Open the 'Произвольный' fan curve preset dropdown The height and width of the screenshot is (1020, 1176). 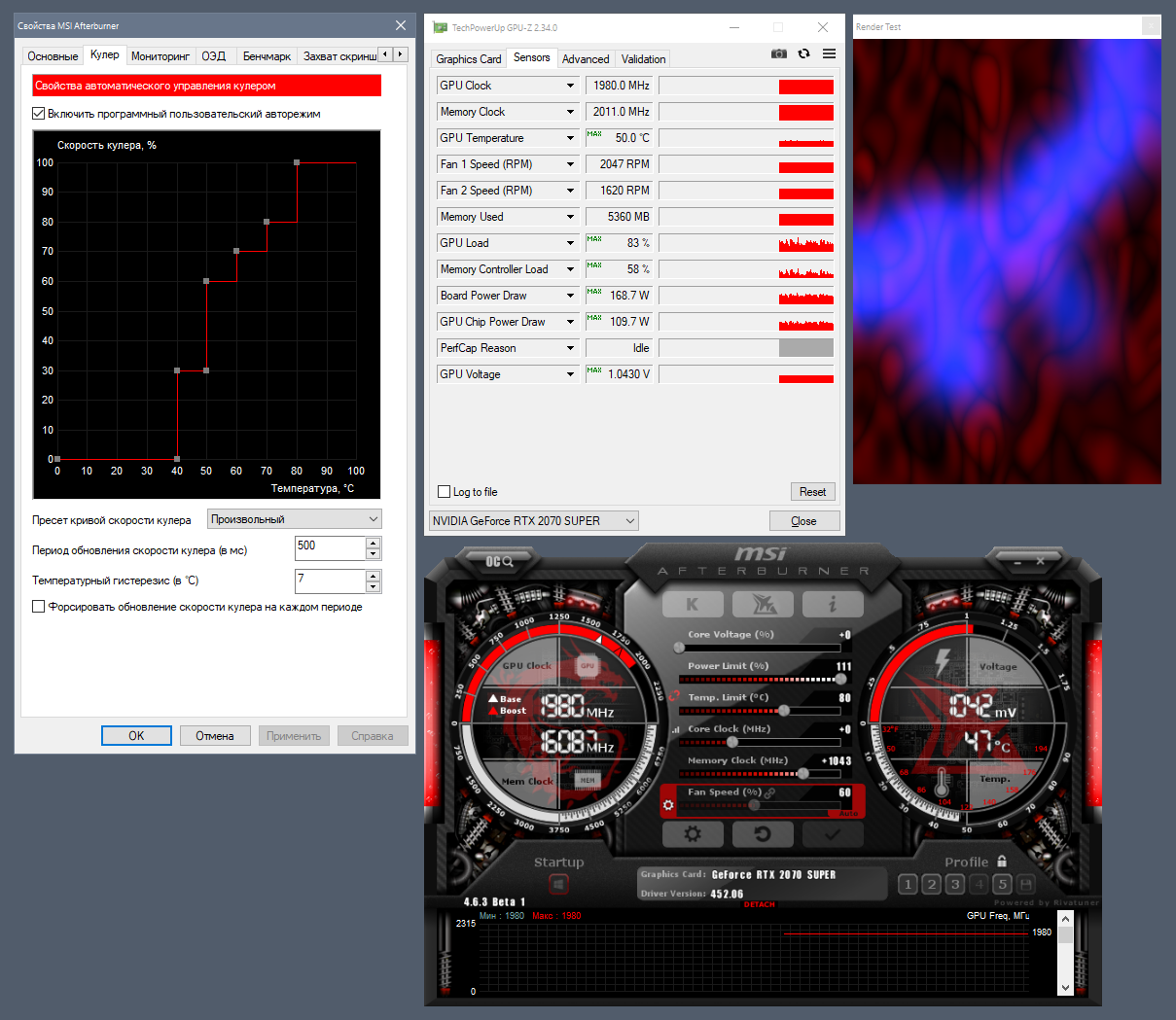point(295,519)
